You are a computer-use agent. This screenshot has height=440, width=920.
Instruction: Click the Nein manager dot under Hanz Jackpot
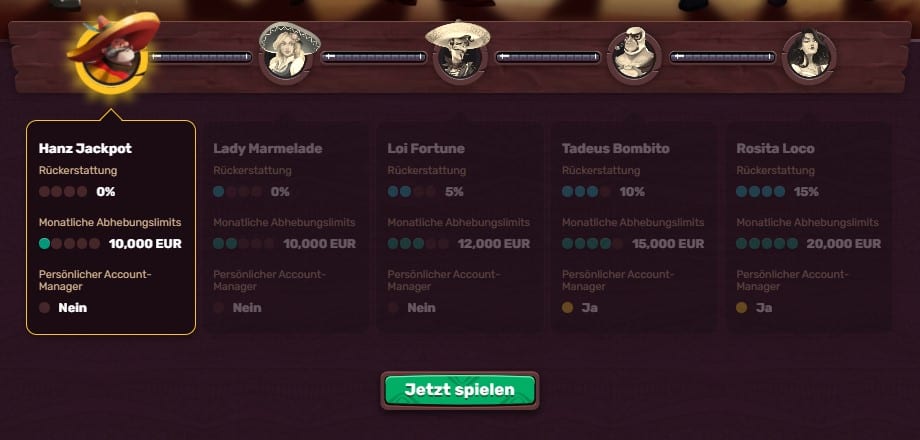(x=45, y=307)
